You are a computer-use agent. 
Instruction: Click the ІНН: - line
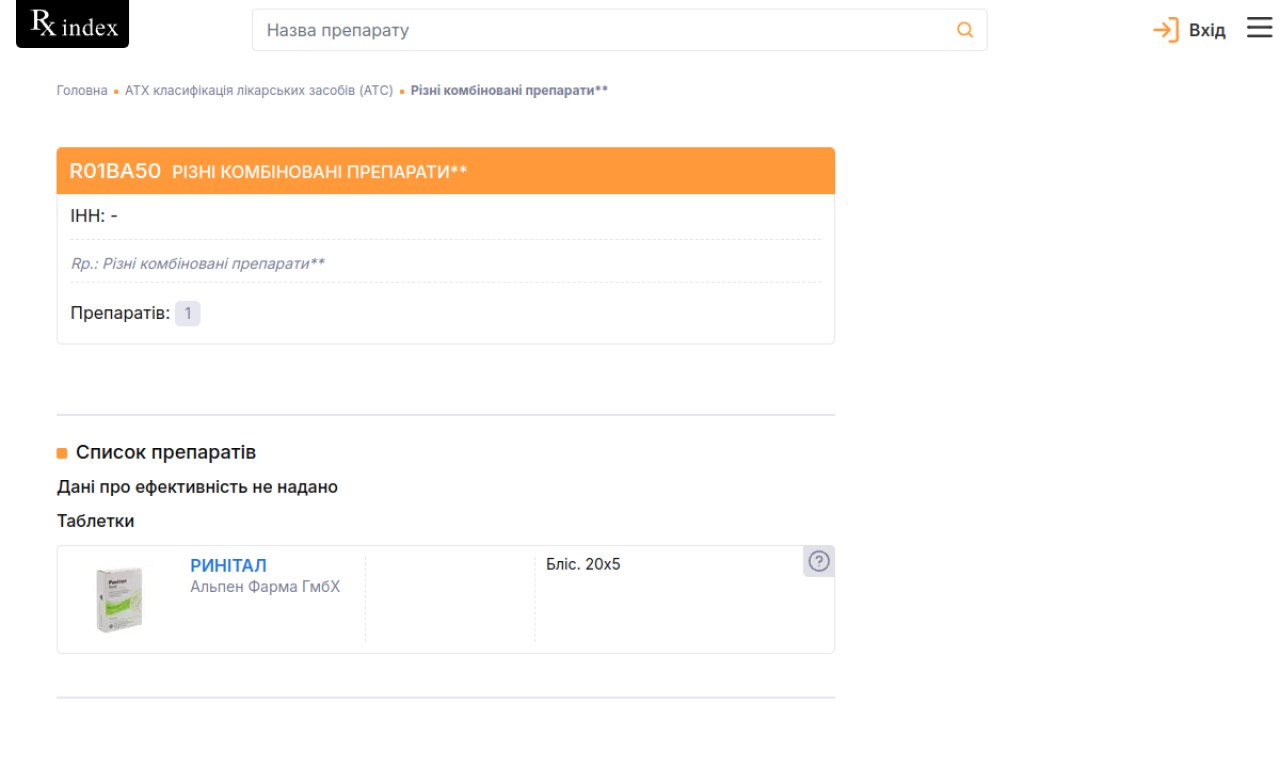[94, 215]
